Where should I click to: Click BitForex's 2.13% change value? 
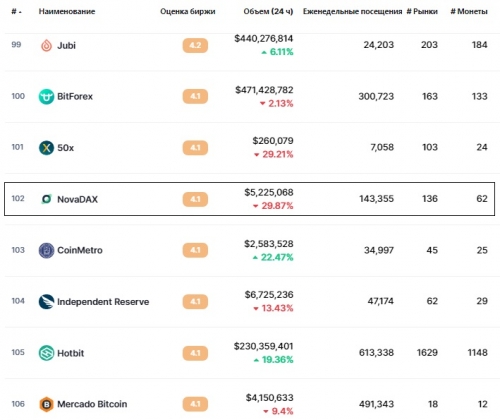tap(281, 104)
